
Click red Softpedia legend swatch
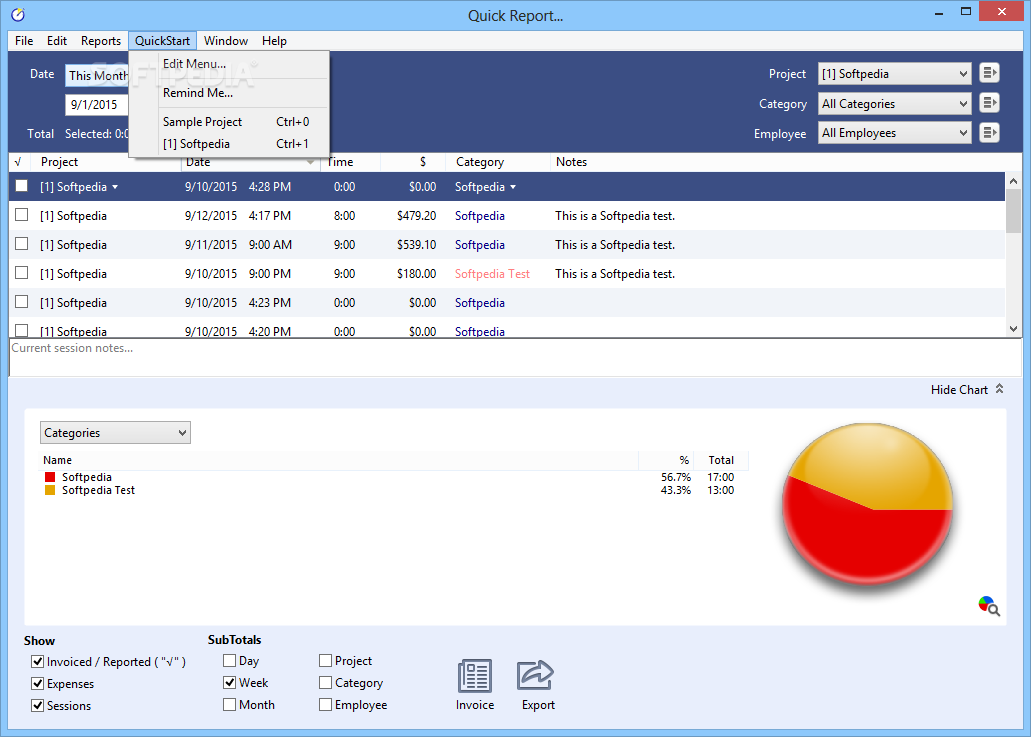point(49,477)
